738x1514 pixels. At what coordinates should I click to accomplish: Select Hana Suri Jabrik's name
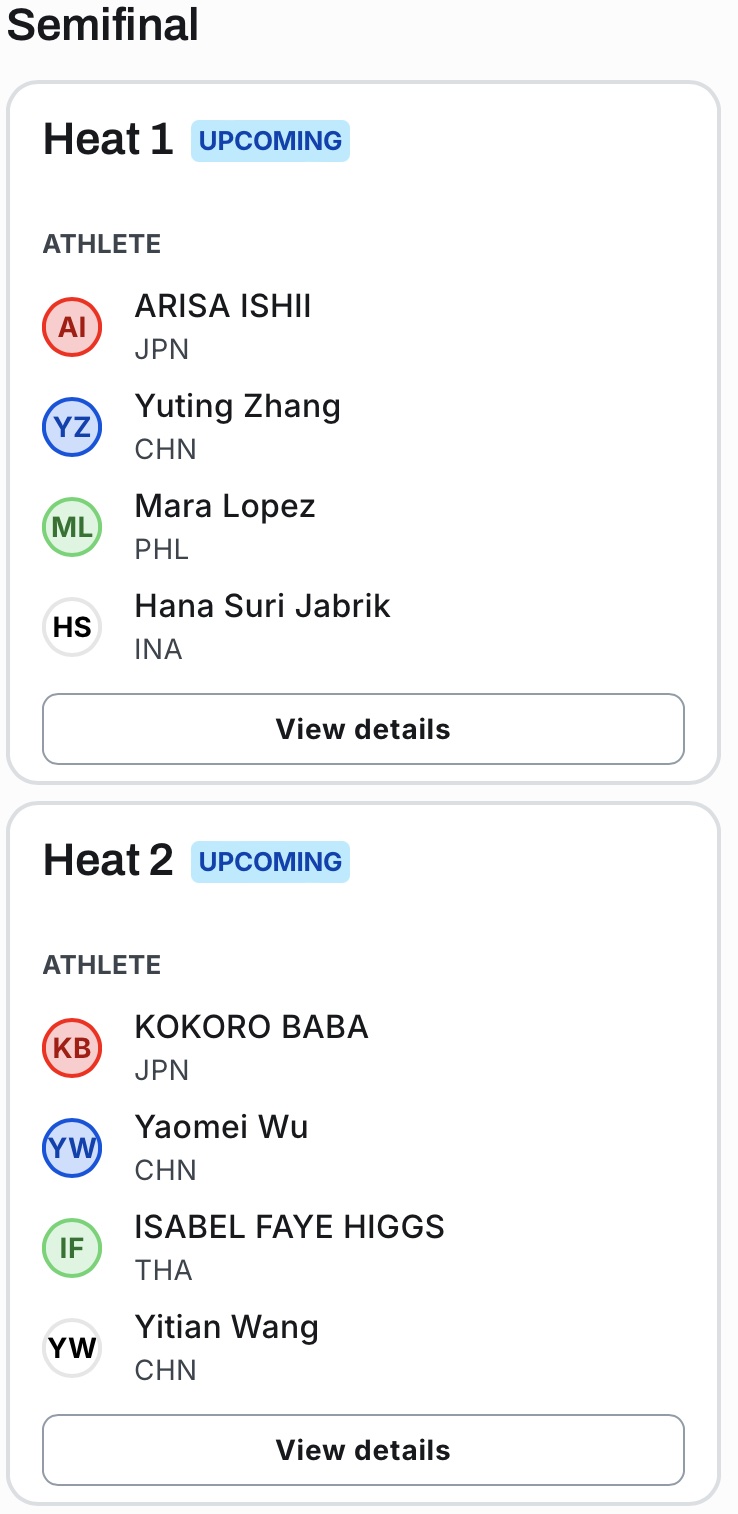coord(262,607)
